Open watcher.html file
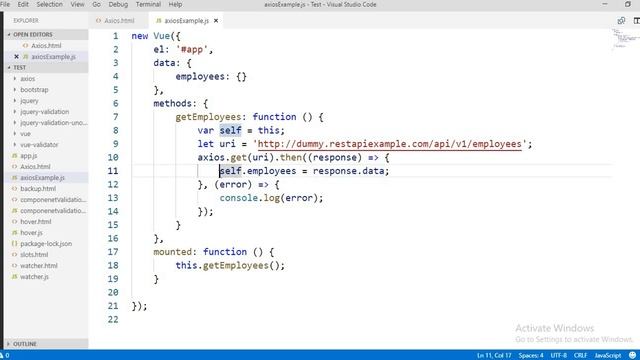 (x=39, y=266)
